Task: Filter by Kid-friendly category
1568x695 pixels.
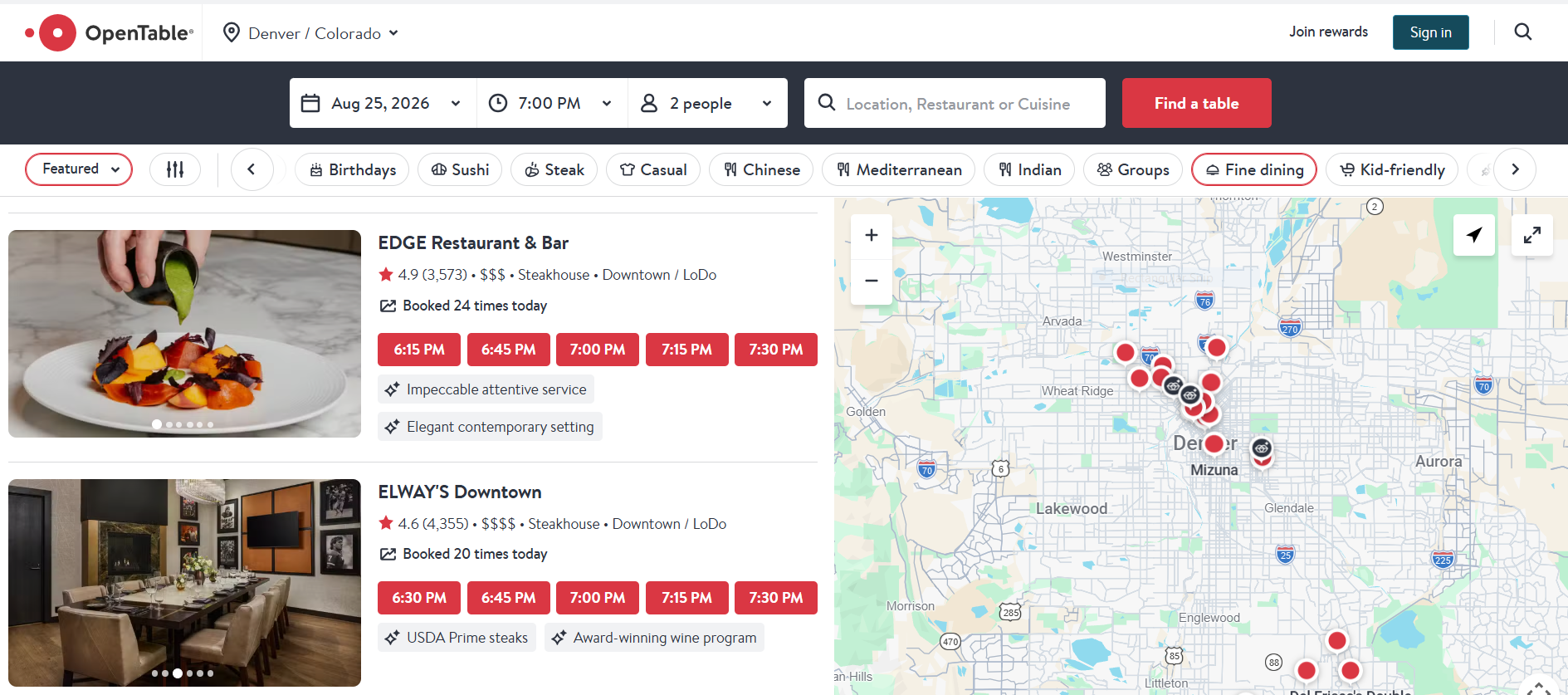Action: point(1392,169)
